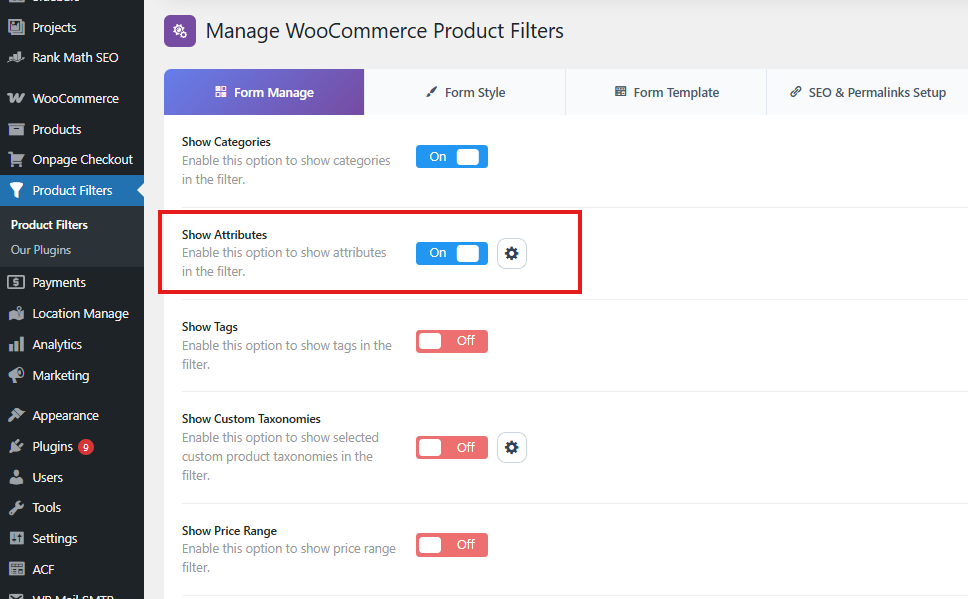Viewport: 968px width, 599px height.
Task: Enable the Show Price Range toggle
Action: click(x=452, y=545)
